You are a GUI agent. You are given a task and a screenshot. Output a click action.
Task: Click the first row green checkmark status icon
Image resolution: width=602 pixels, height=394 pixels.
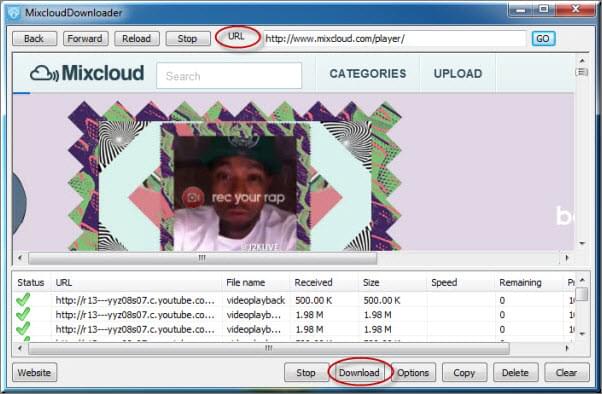[x=23, y=300]
